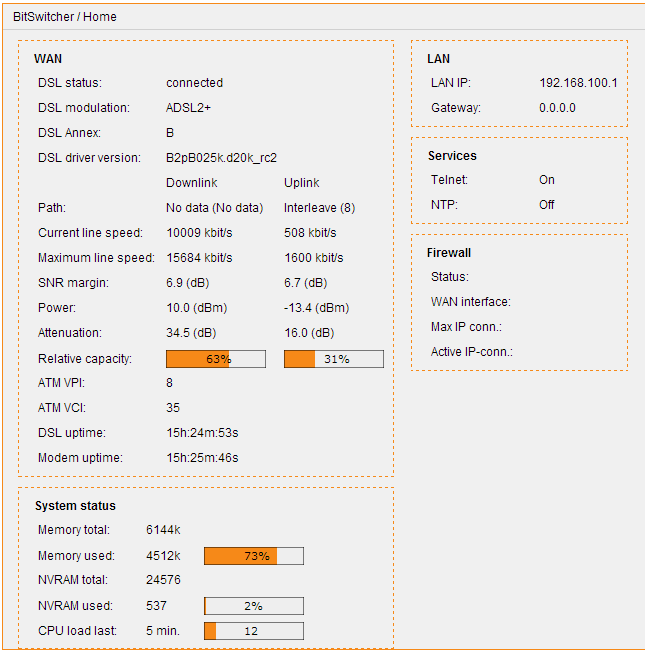Select the DSL status value connected
The width and height of the screenshot is (645, 652).
195,83
